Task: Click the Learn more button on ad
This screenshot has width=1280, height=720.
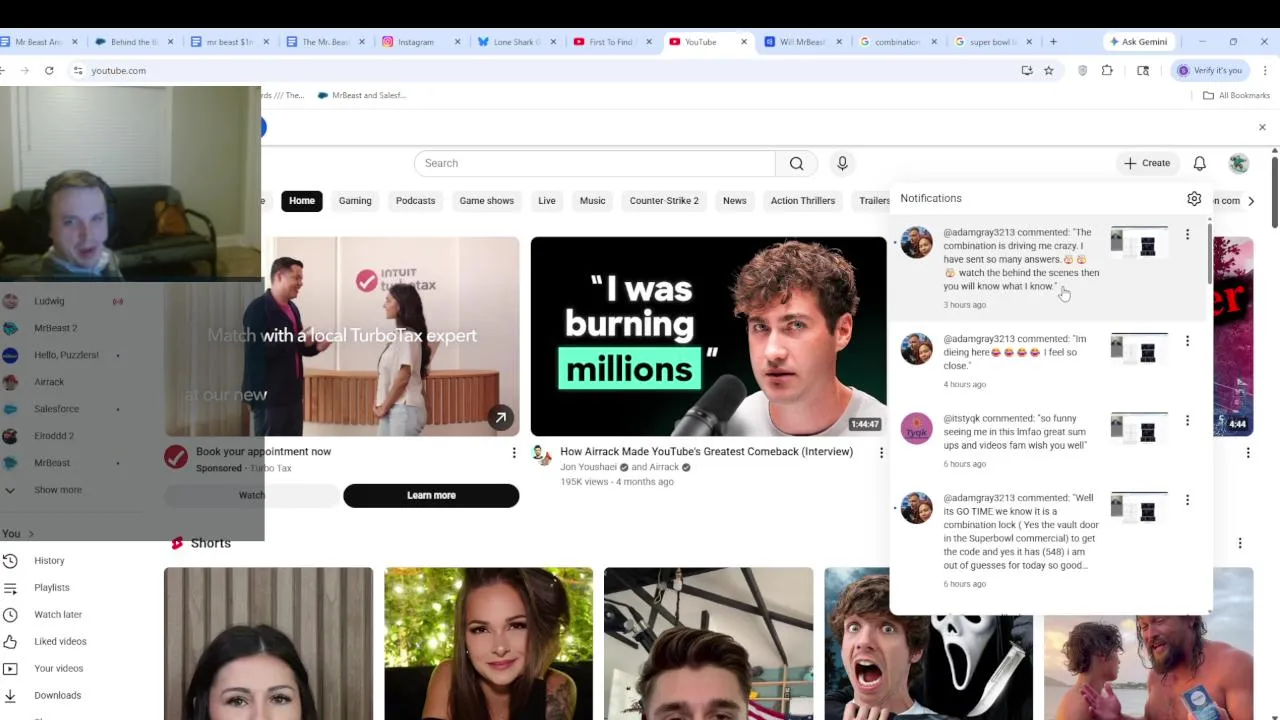Action: point(431,496)
